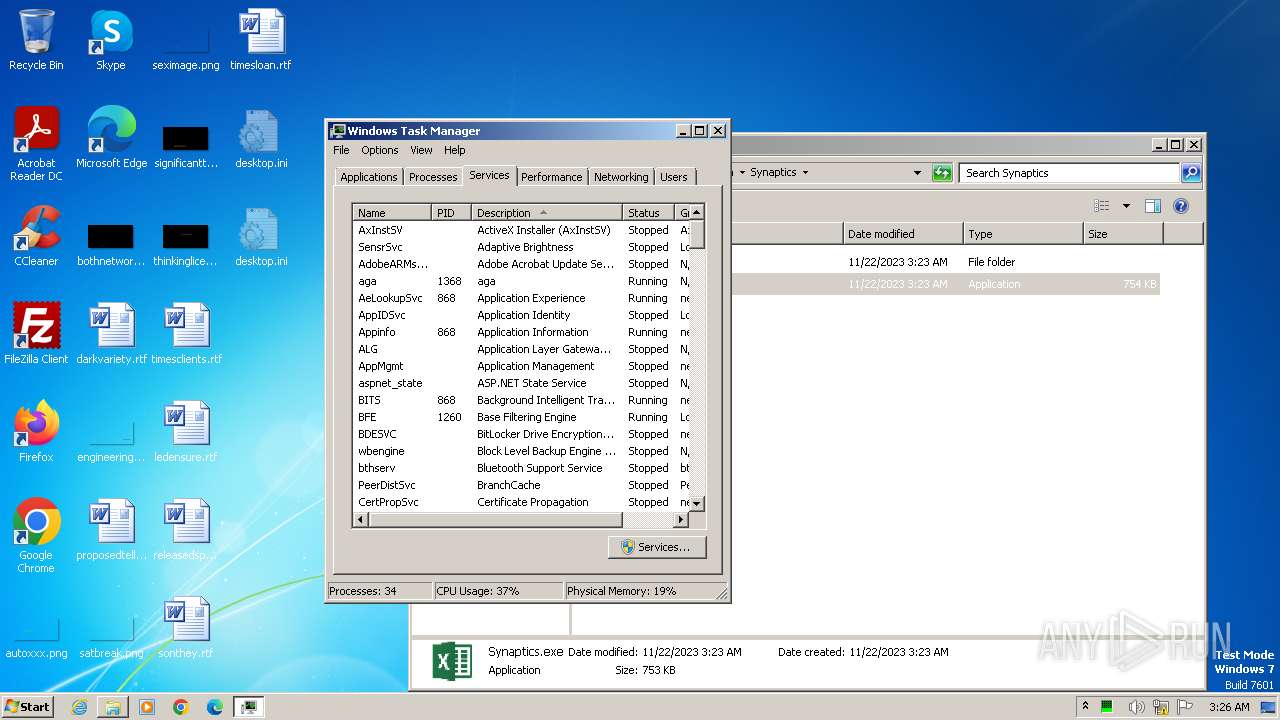
Task: Launch Microsoft Edge desktop shortcut
Action: [111, 138]
